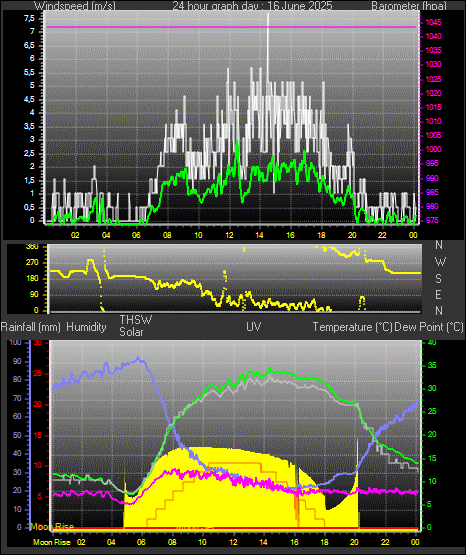Screen dimensions: 466x555
Task: Click the 1015 barometer axis label
Action: click(x=433, y=107)
